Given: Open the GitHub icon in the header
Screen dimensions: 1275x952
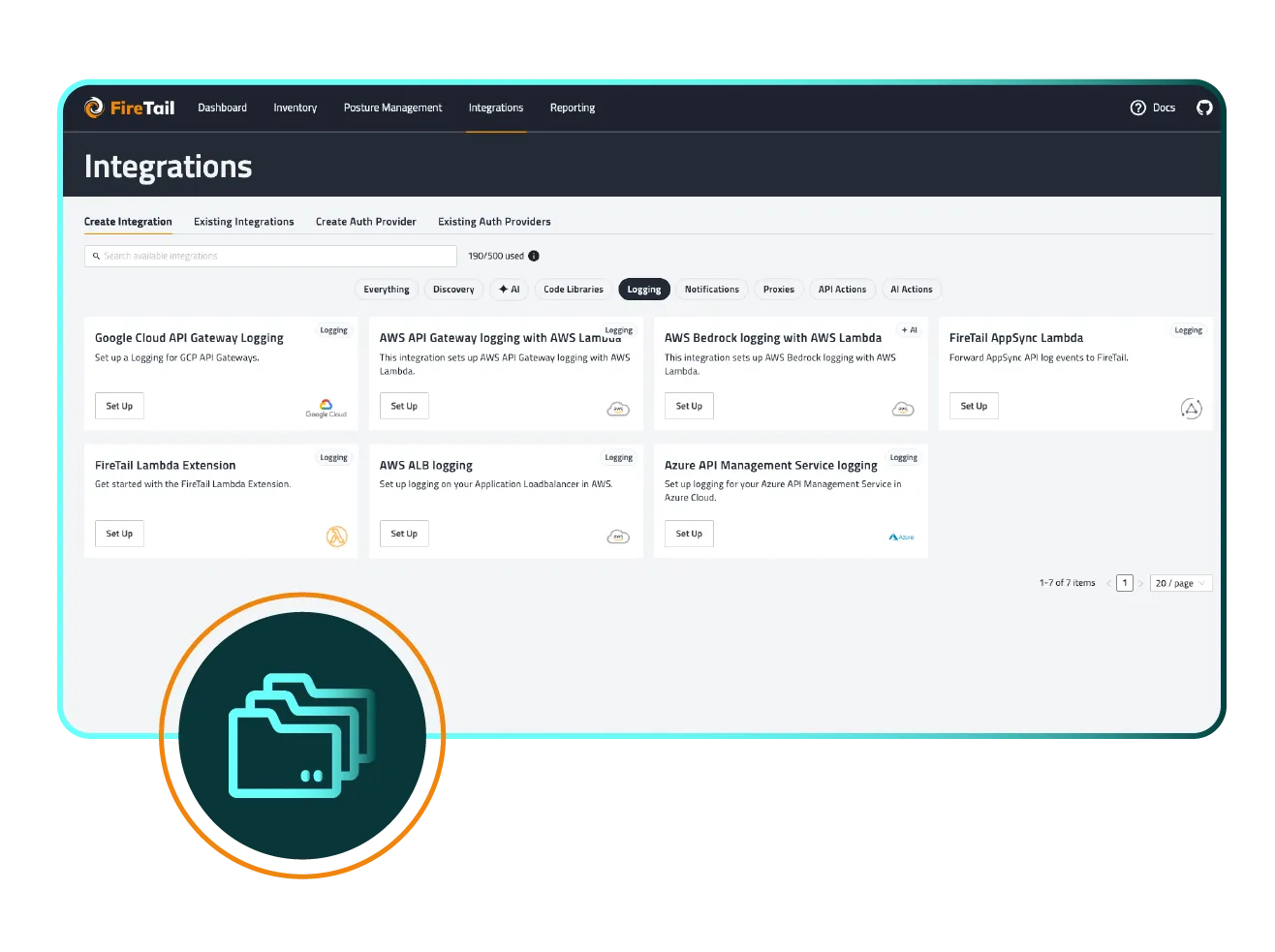Looking at the screenshot, I should click(x=1204, y=107).
